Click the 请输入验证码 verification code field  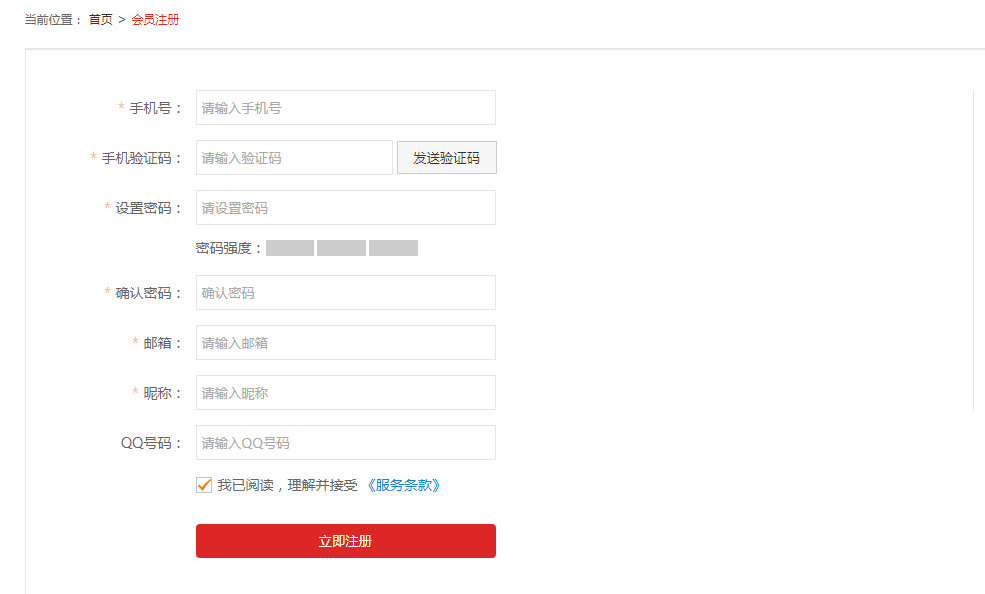pos(294,158)
